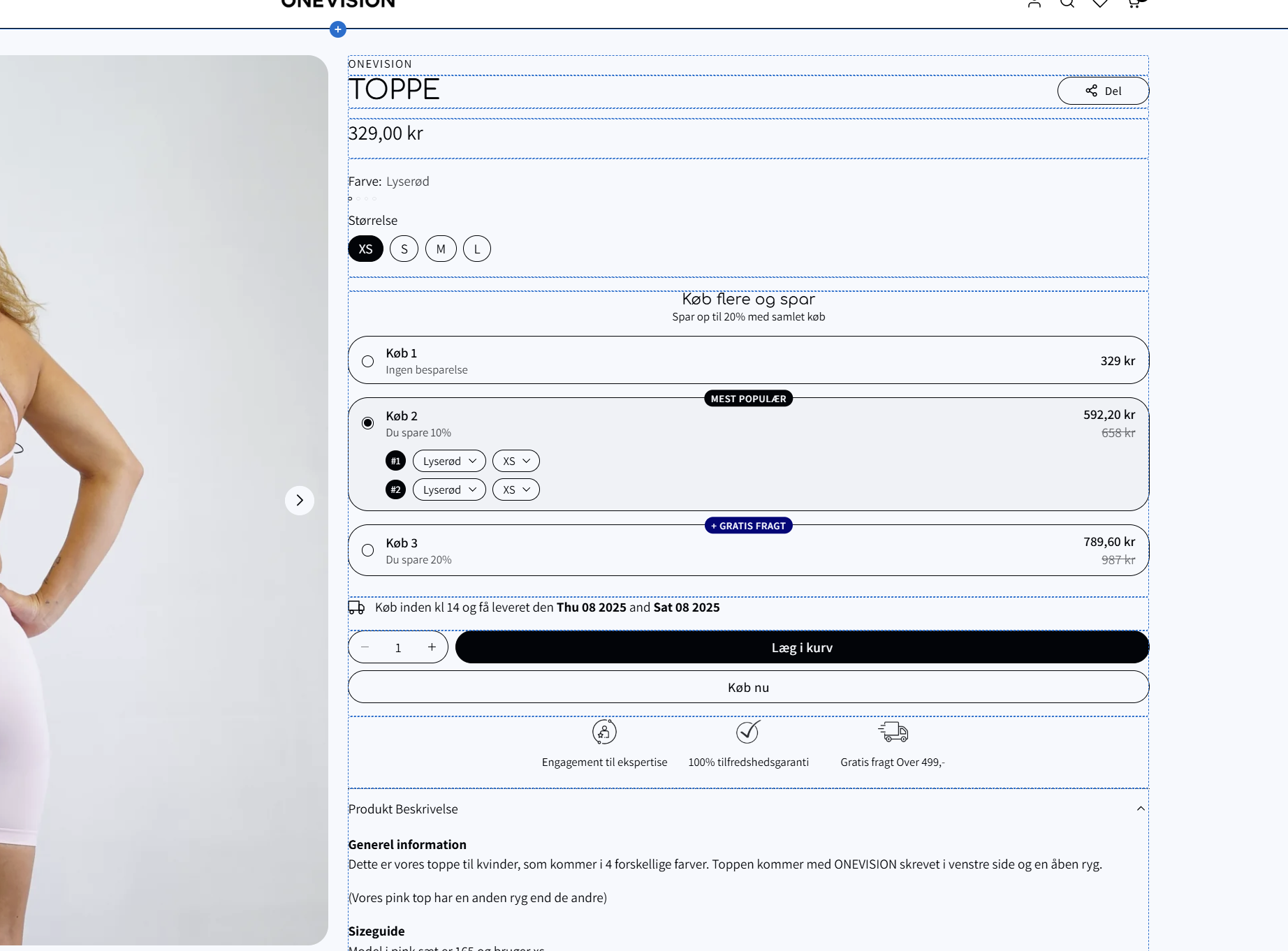Open XS size dropdown for item #2
This screenshot has height=951, width=1288.
click(516, 489)
